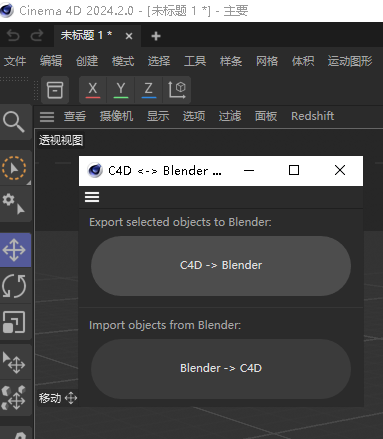
Task: Click the objects with move arrows icon
Action: [x=14, y=398]
